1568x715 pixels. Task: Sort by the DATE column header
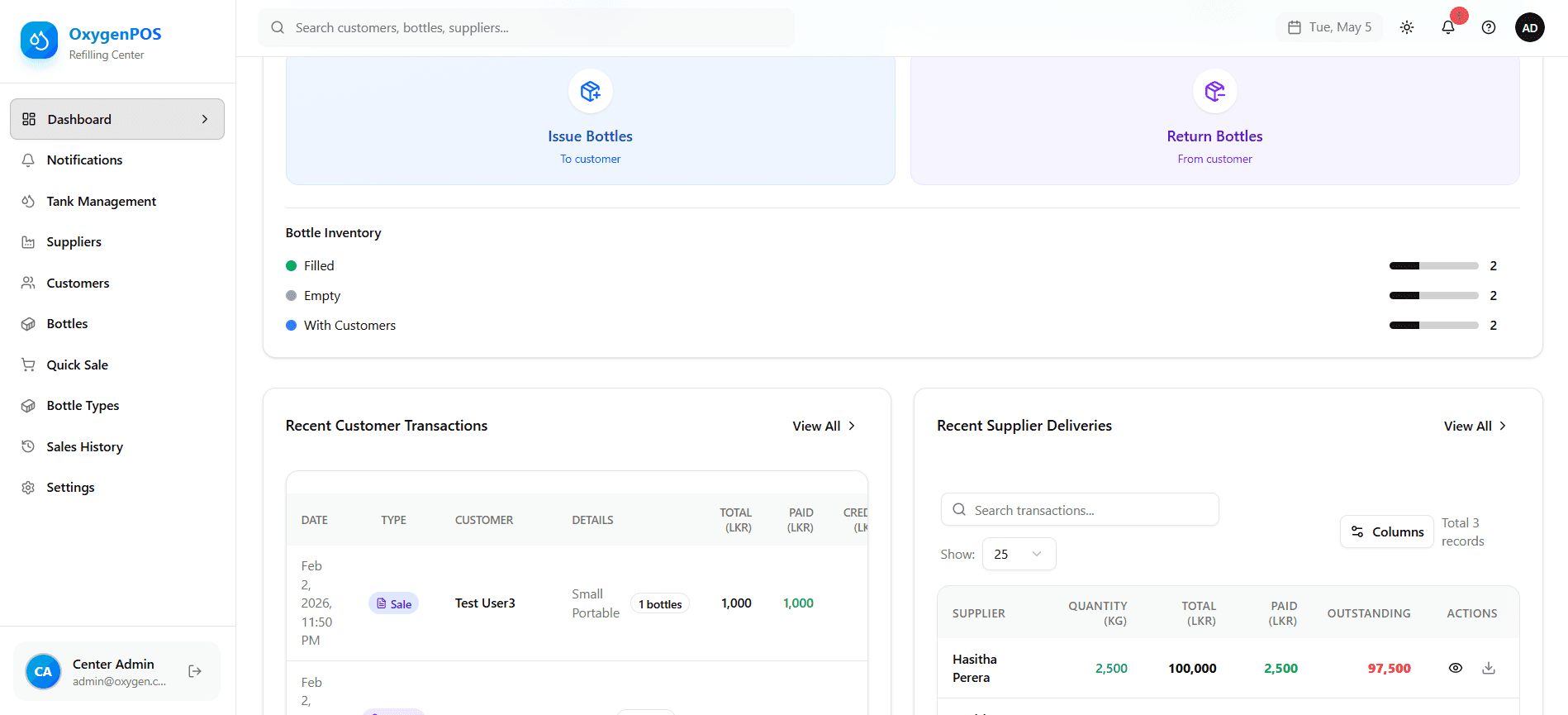coord(315,521)
